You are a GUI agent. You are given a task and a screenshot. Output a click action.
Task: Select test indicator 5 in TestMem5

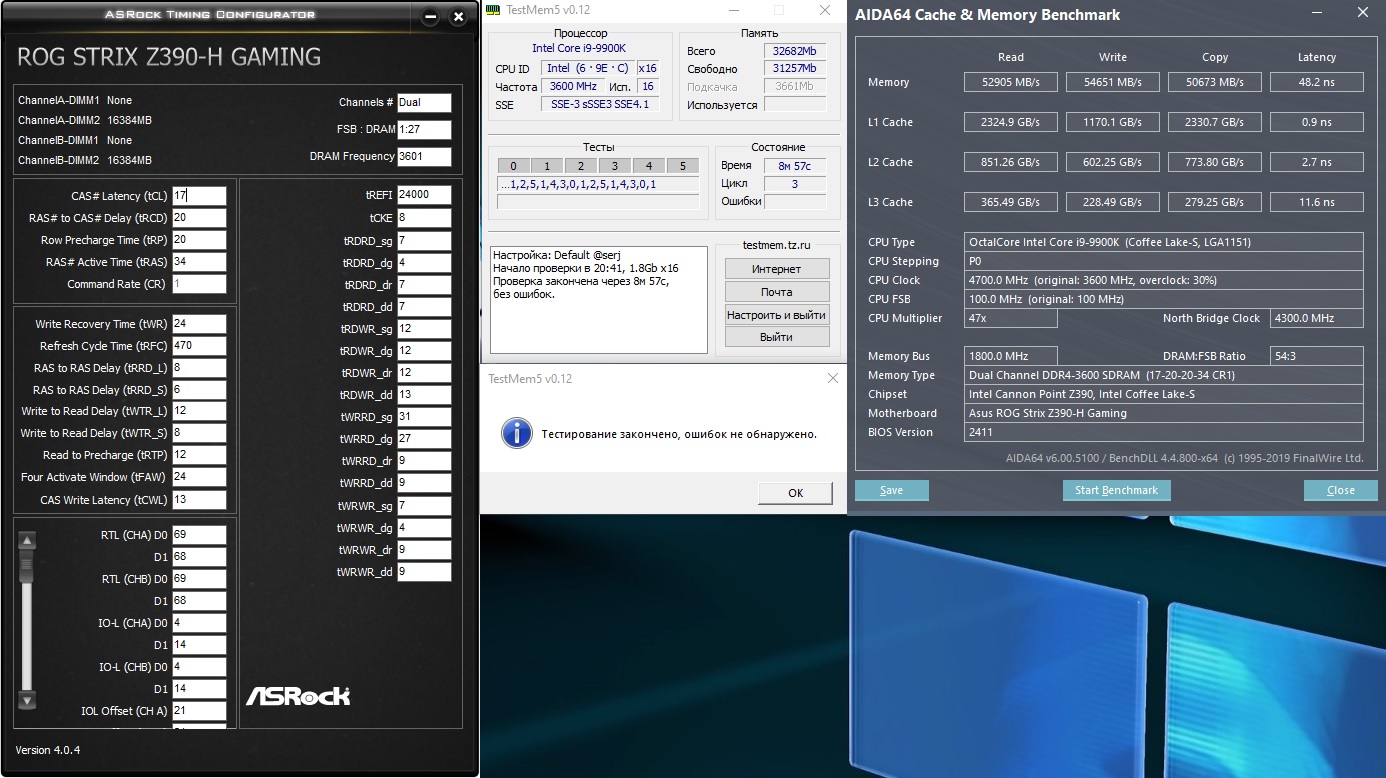pyautogui.click(x=683, y=166)
